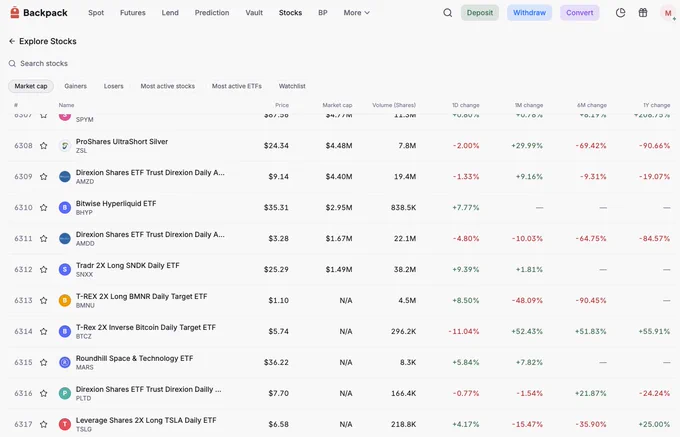This screenshot has width=680, height=437.
Task: Sort by 6M change column header
Action: point(592,105)
